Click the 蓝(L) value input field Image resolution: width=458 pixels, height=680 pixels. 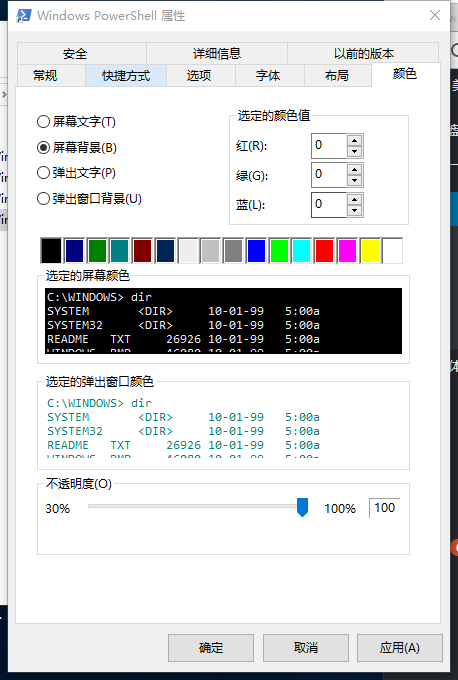tap(329, 205)
